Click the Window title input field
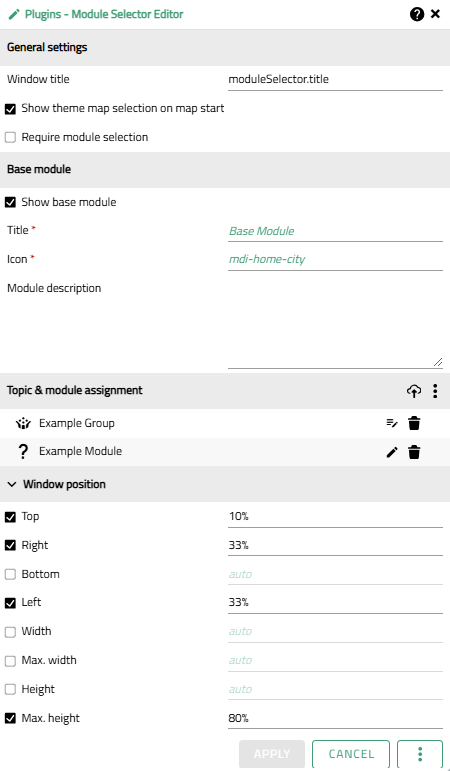This screenshot has width=450, height=771. point(335,79)
